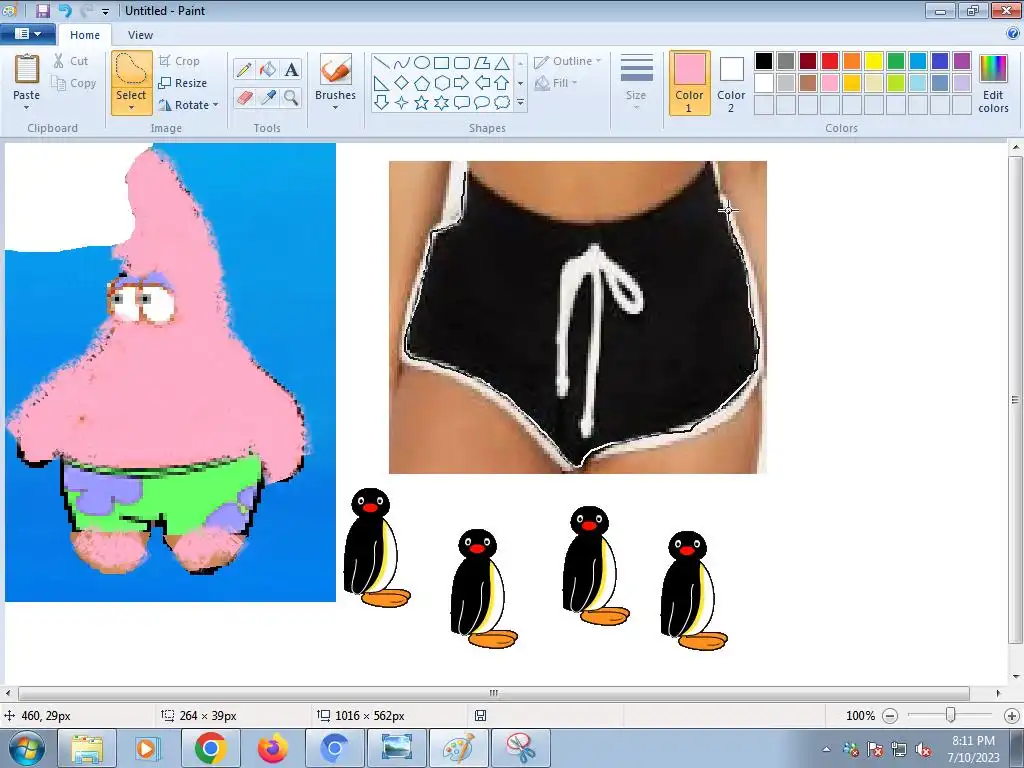Open Edit colors dialog
Viewport: 1024px width, 768px height.
[993, 83]
